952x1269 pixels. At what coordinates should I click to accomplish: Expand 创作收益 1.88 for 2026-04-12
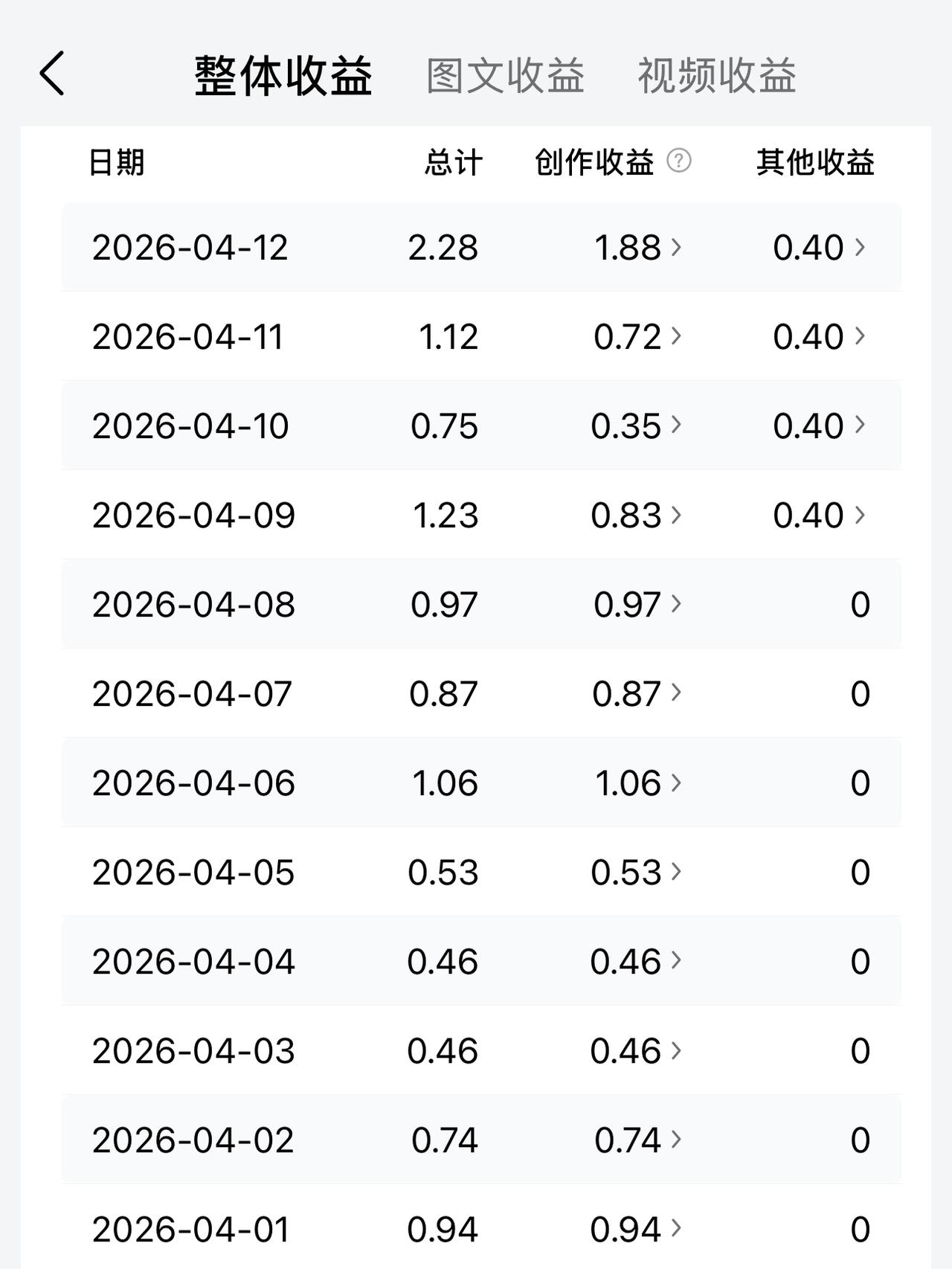[x=638, y=247]
